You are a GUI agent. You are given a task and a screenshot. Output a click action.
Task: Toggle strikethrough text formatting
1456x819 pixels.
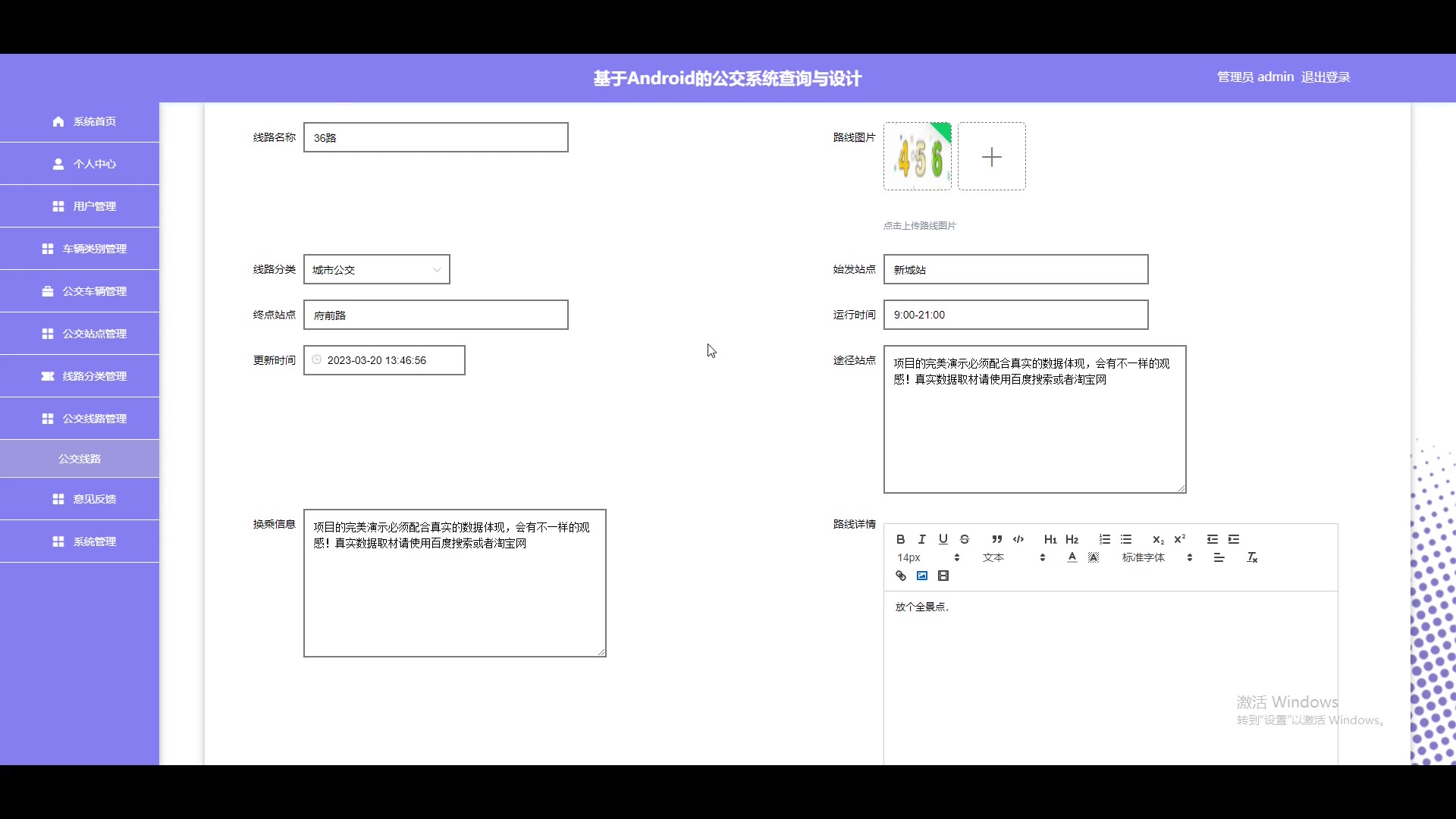pyautogui.click(x=965, y=539)
